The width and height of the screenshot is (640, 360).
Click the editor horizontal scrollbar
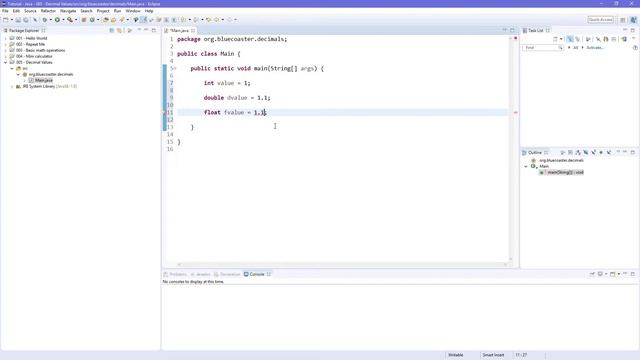click(x=342, y=264)
